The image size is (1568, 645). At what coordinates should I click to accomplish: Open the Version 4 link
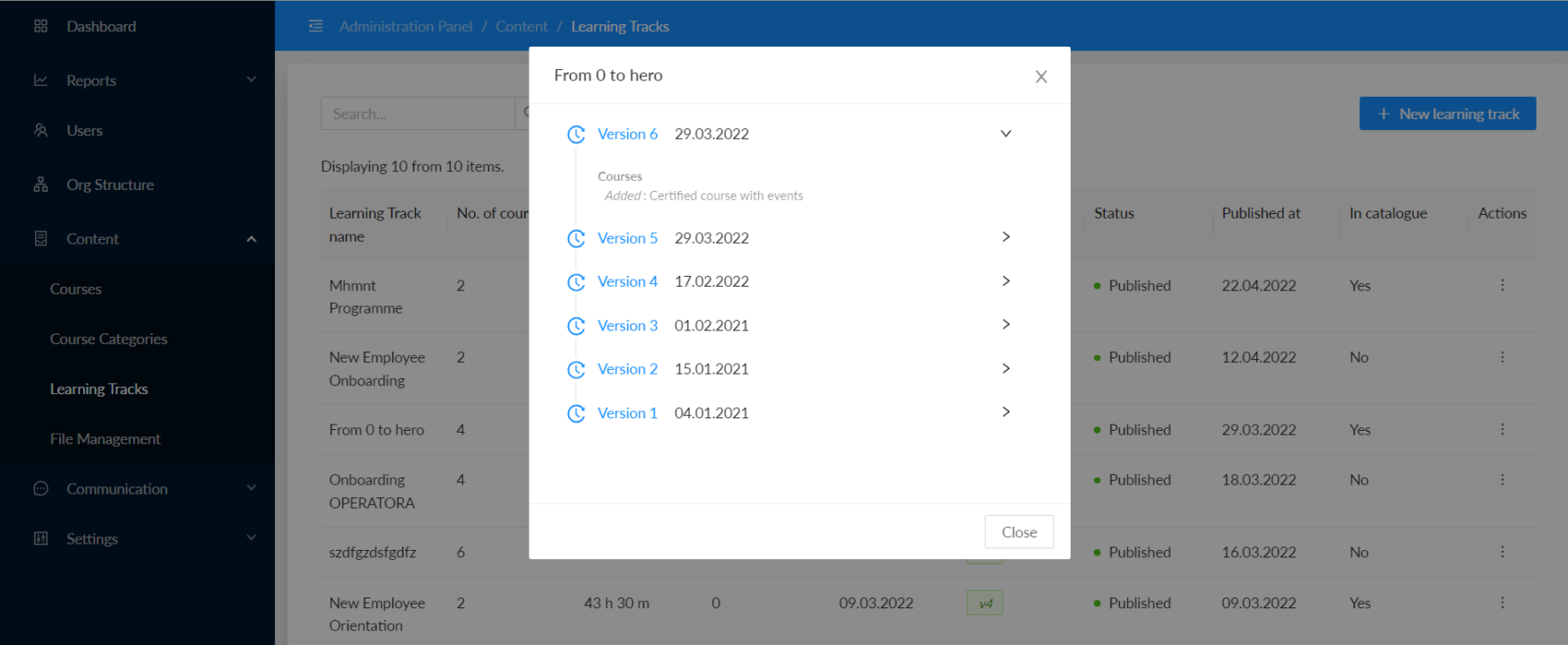(627, 281)
